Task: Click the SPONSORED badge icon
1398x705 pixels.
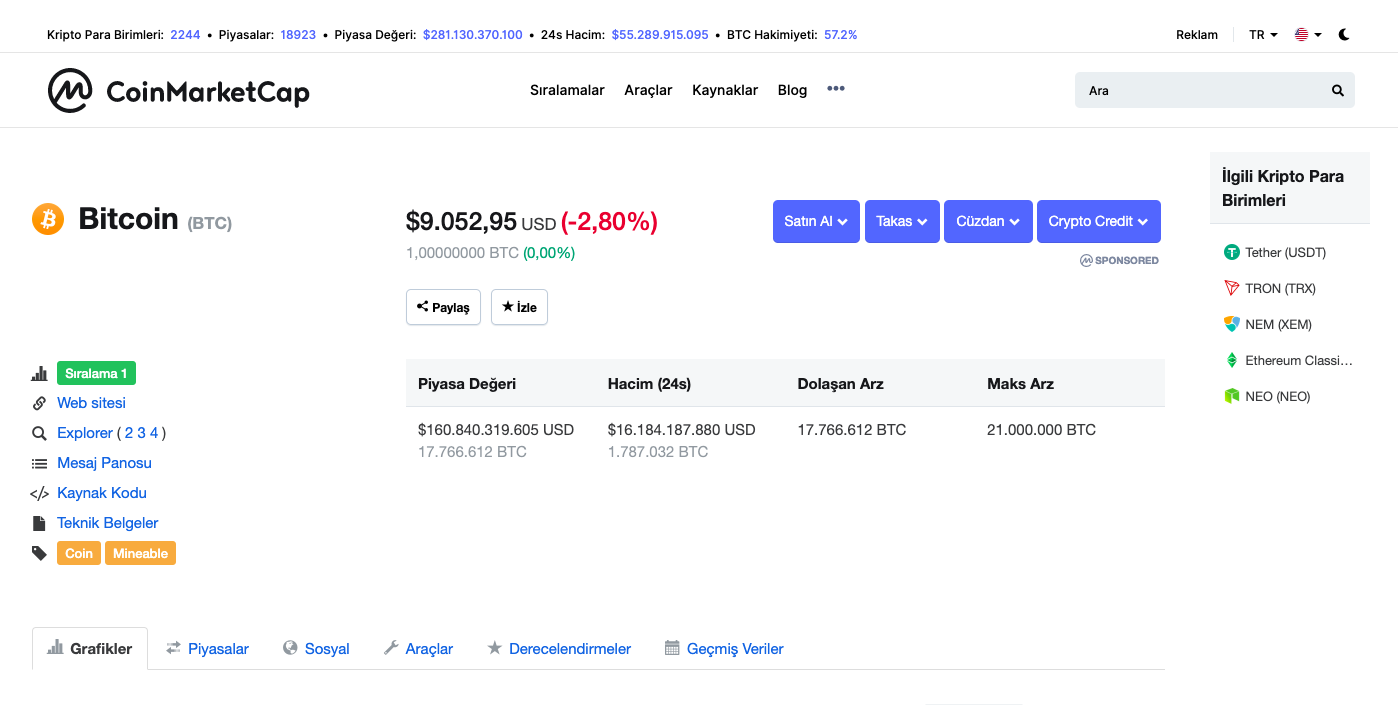Action: 1086,260
